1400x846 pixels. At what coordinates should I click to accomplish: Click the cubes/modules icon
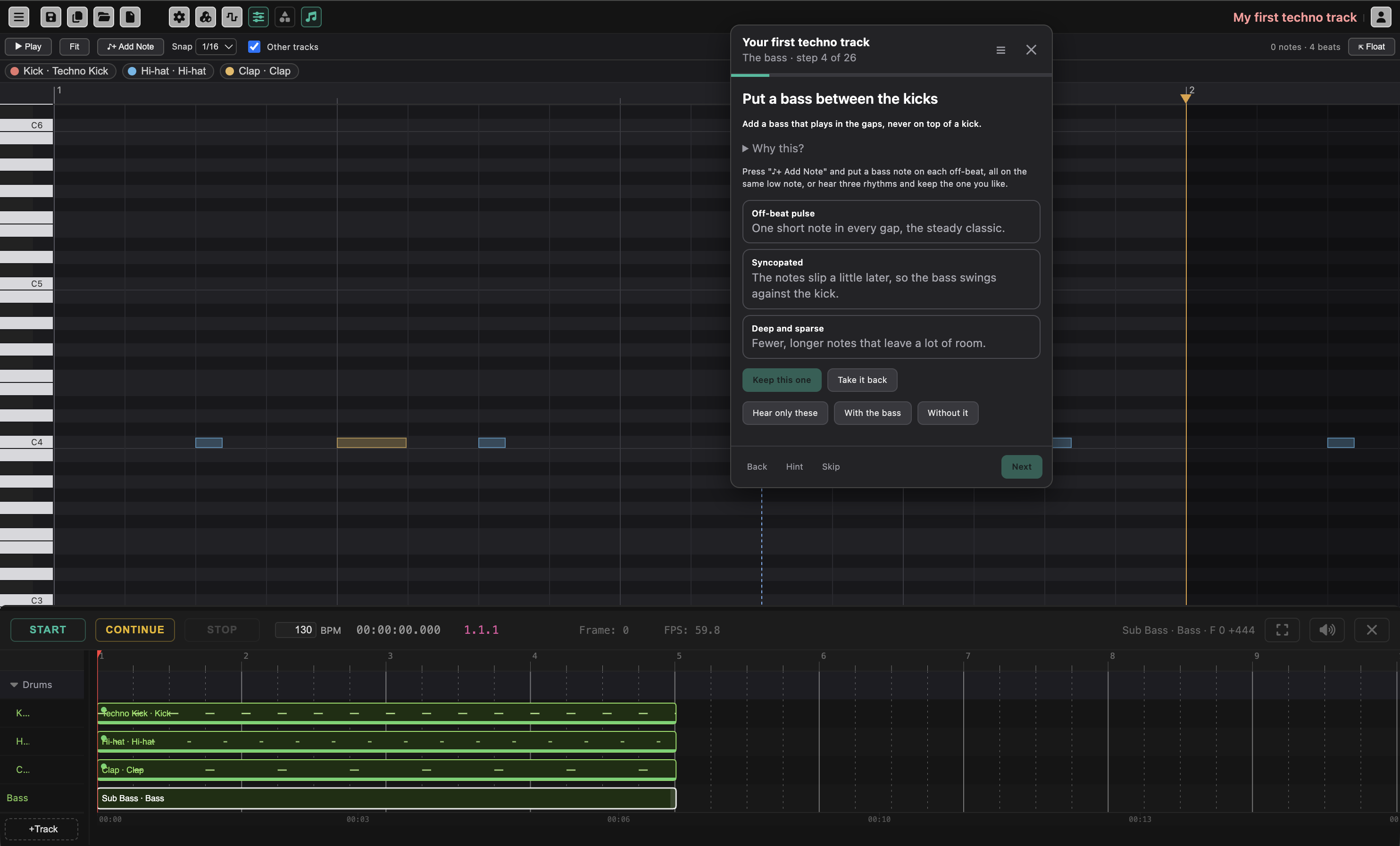(x=206, y=17)
